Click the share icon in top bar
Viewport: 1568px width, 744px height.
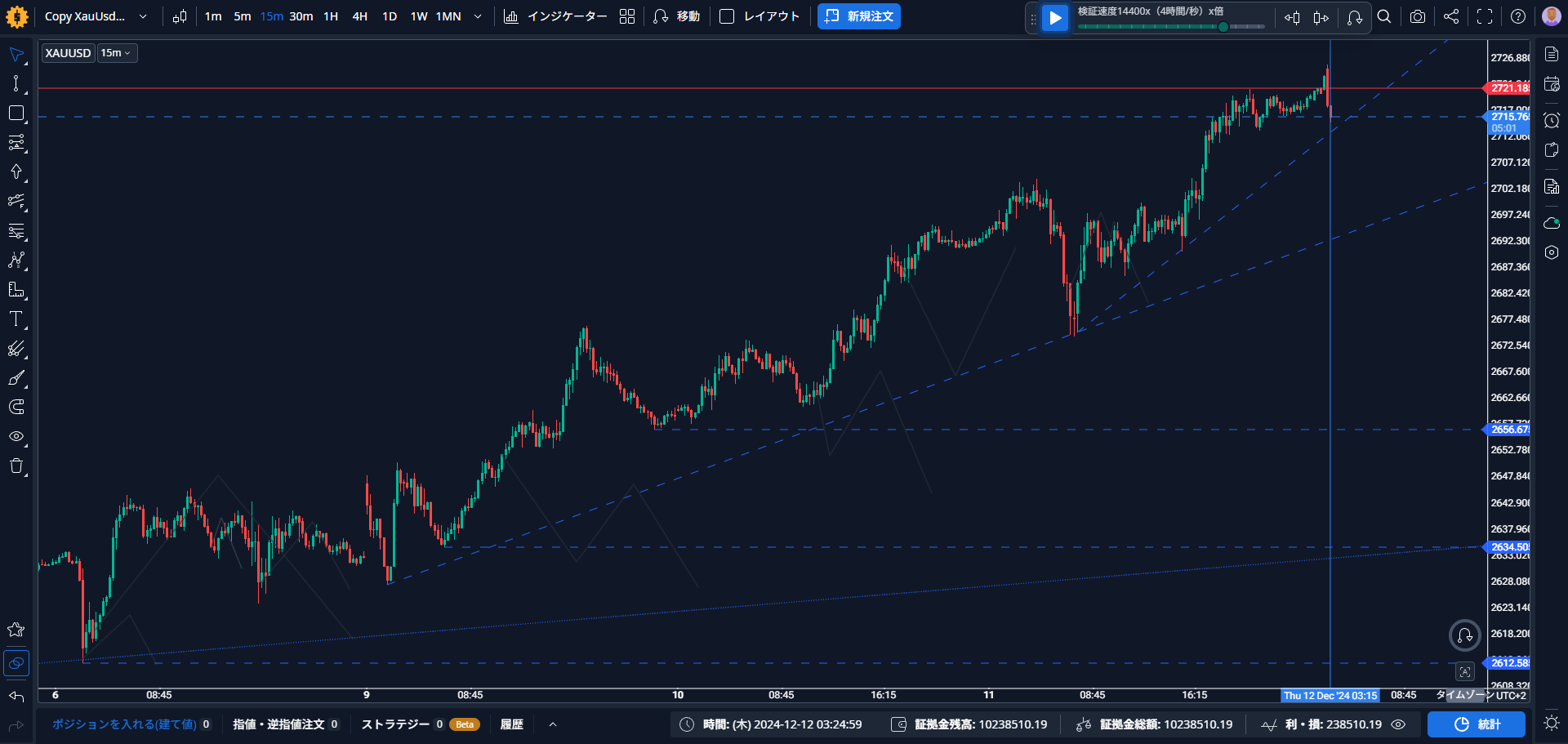pos(1451,16)
